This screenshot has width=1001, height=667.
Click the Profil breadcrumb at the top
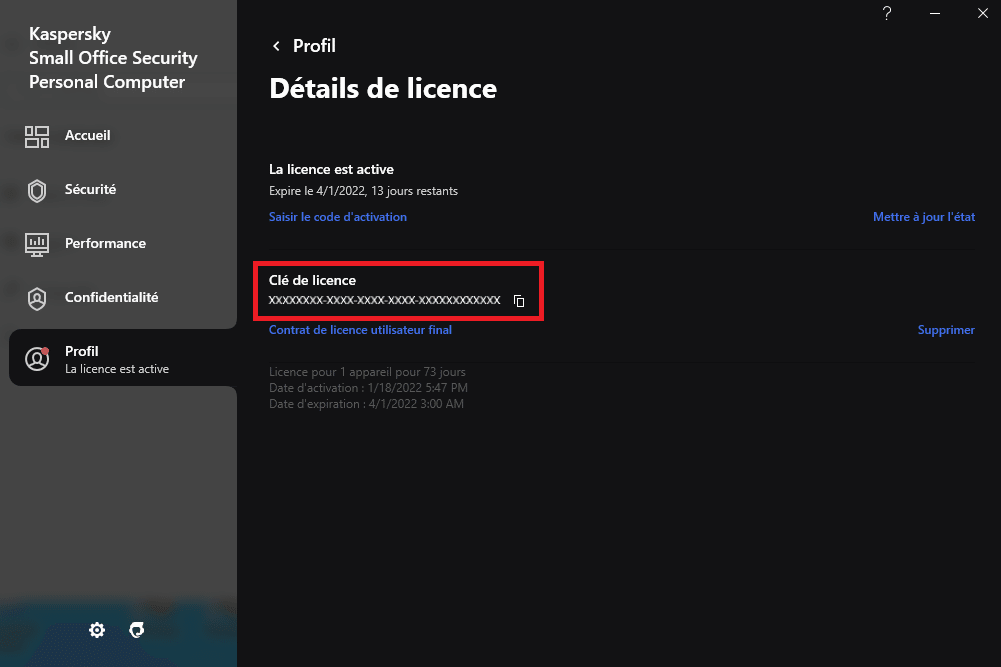click(x=314, y=46)
